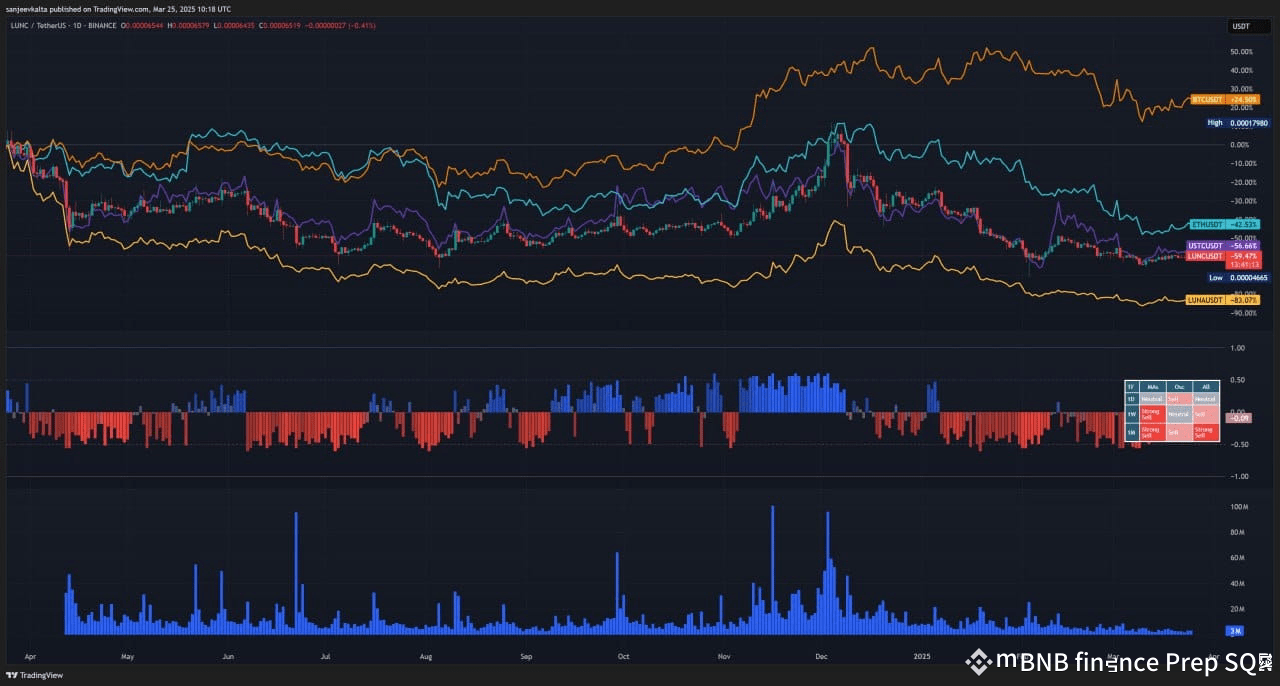Click the LUNCUSDT label with countdown timer
The image size is (1280, 686).
tap(1221, 260)
